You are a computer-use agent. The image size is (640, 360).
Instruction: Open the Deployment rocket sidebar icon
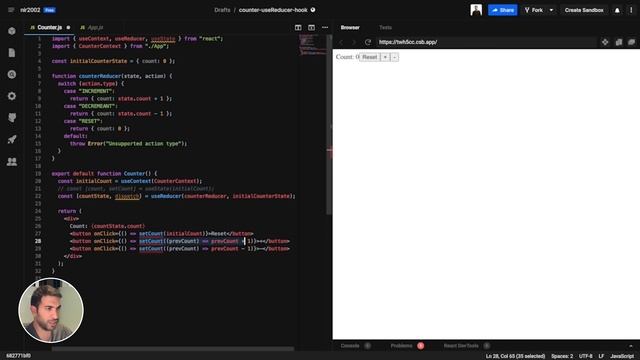[x=12, y=140]
